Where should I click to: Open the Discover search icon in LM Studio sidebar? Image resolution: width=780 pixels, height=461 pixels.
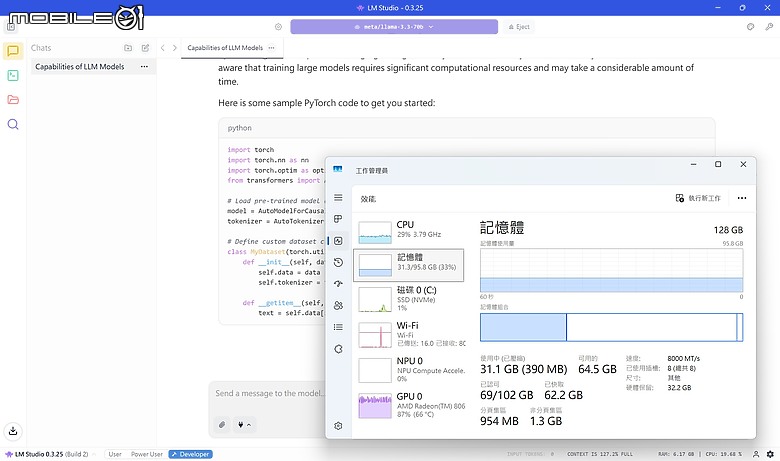pyautogui.click(x=13, y=124)
